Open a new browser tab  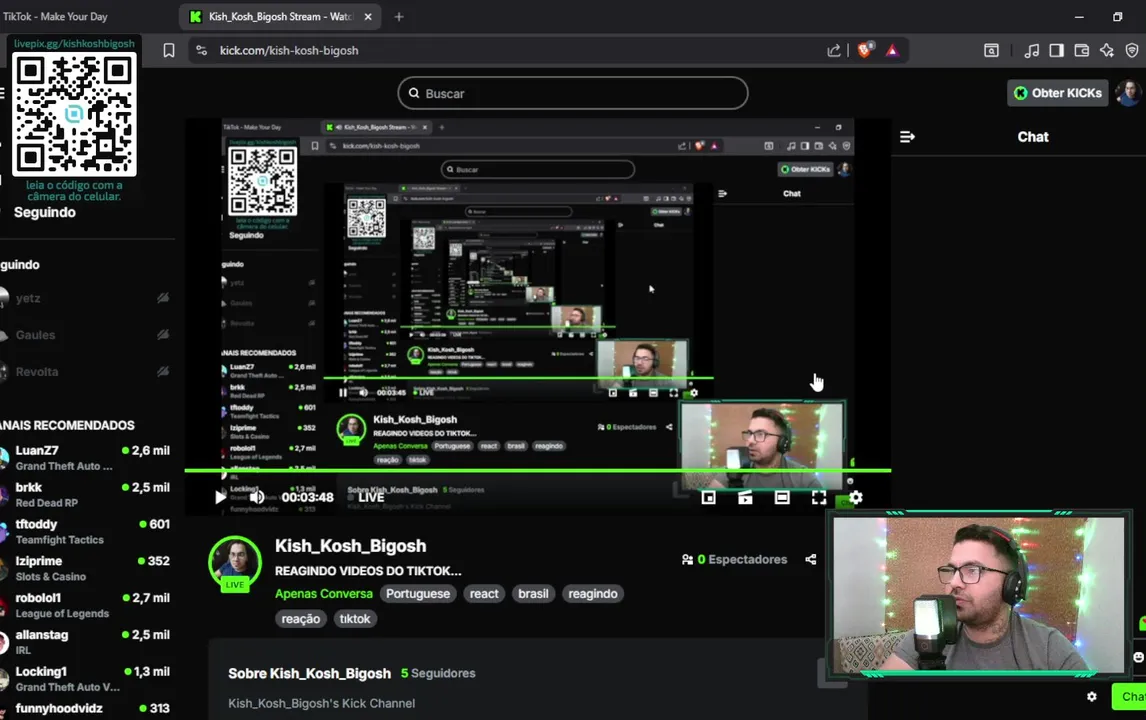[x=398, y=16]
